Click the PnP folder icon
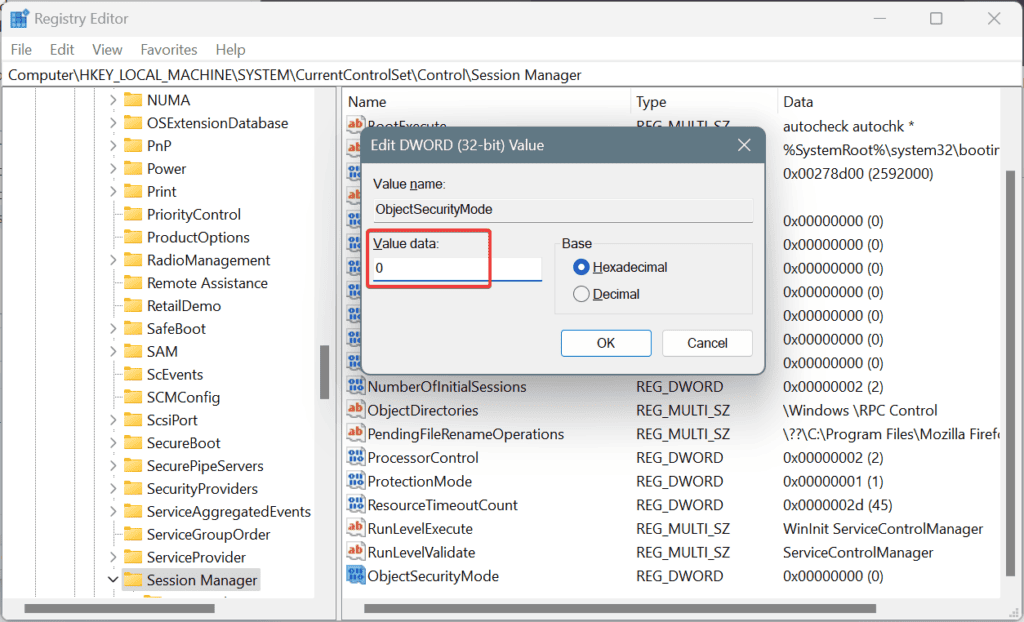This screenshot has height=622, width=1024. (133, 146)
